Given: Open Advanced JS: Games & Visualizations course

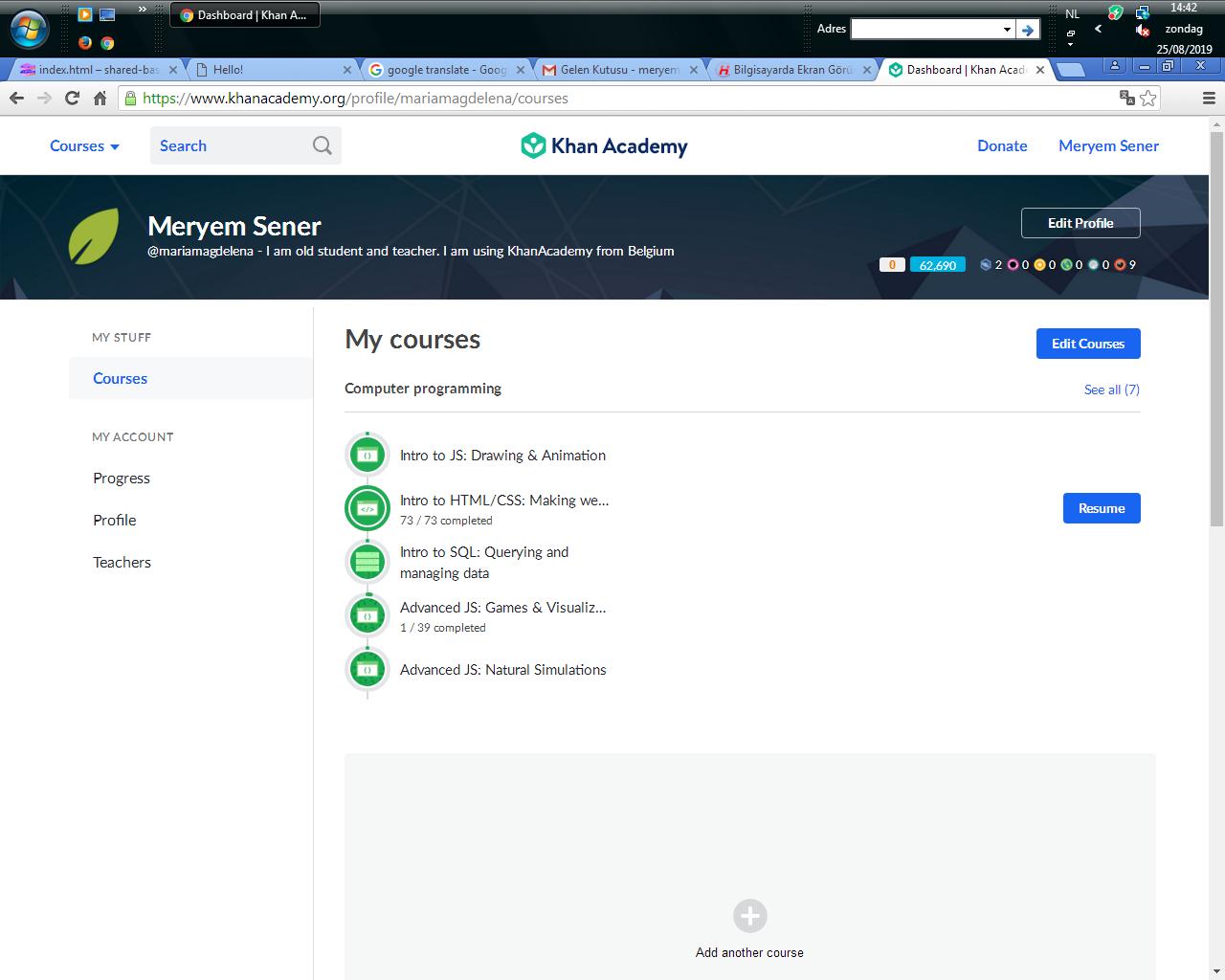Looking at the screenshot, I should 502,607.
